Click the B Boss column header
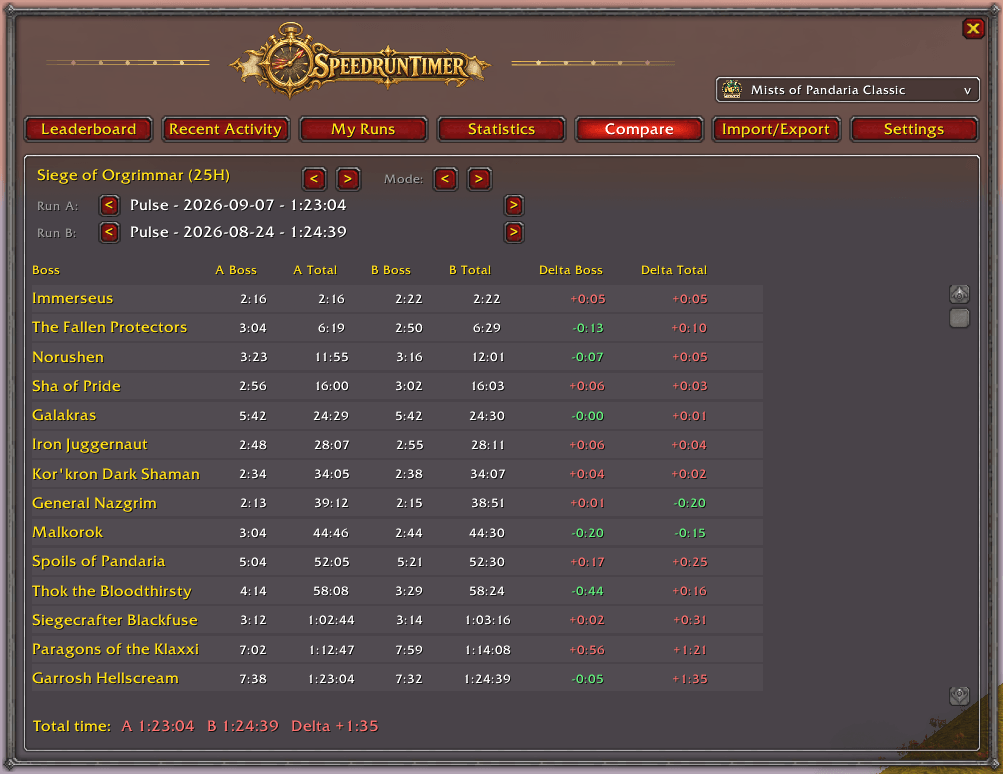1003x774 pixels. tap(391, 270)
